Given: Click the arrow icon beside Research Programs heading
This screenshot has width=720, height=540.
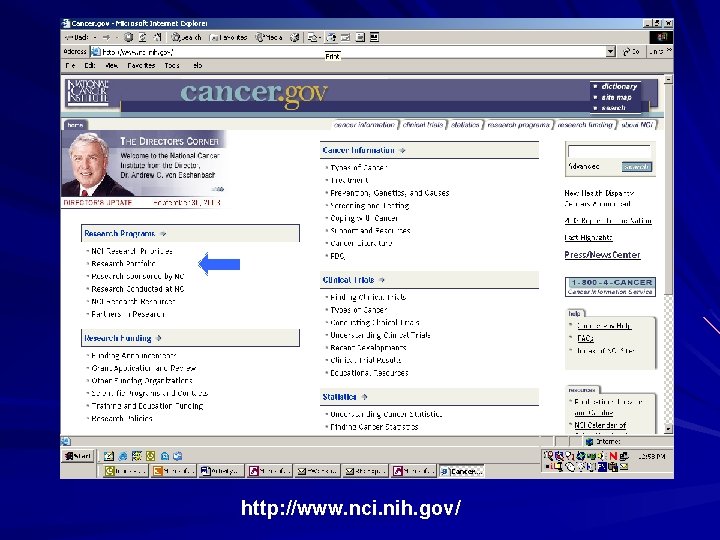Looking at the screenshot, I should pyautogui.click(x=163, y=234).
